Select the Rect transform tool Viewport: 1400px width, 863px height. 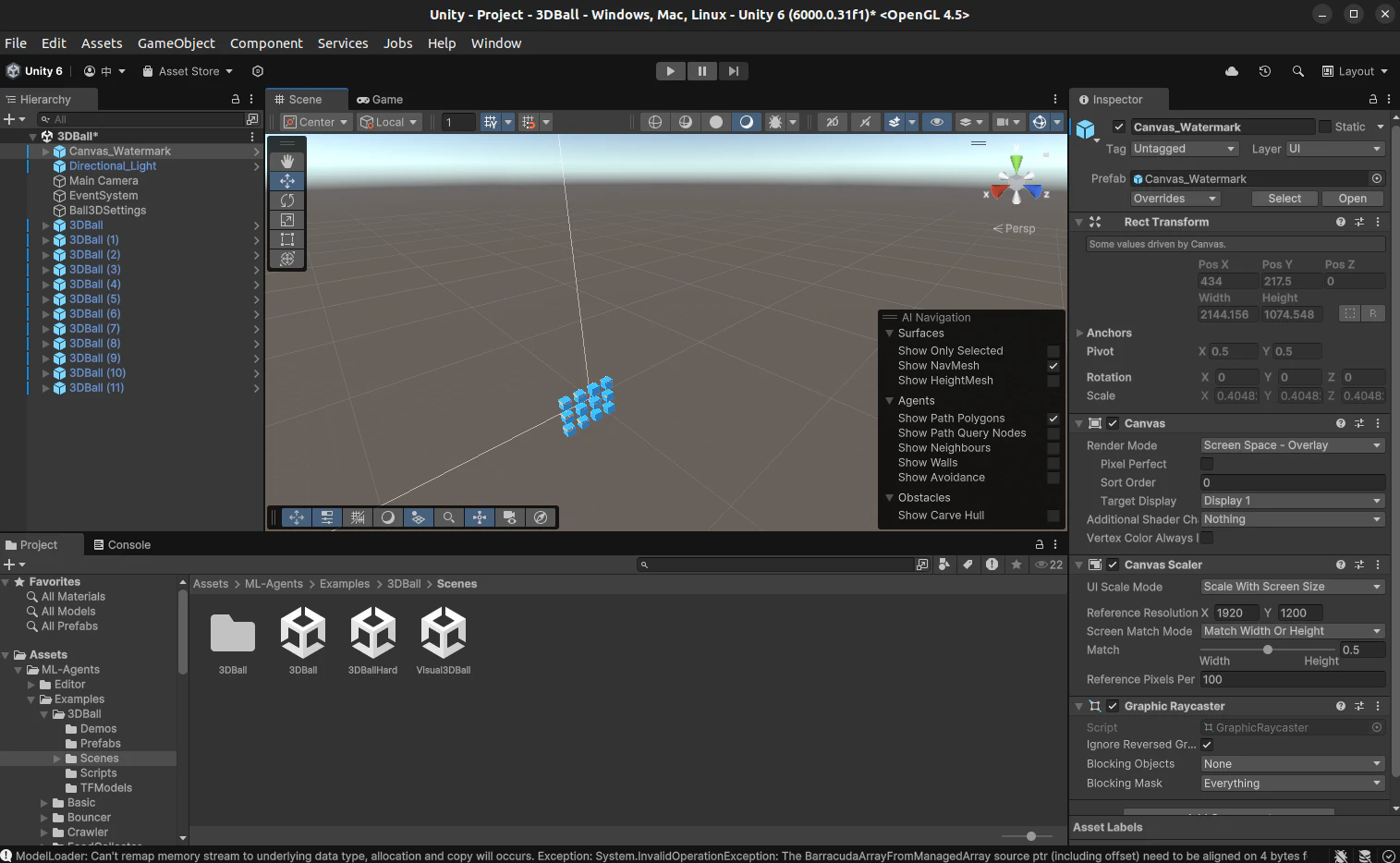coord(287,239)
